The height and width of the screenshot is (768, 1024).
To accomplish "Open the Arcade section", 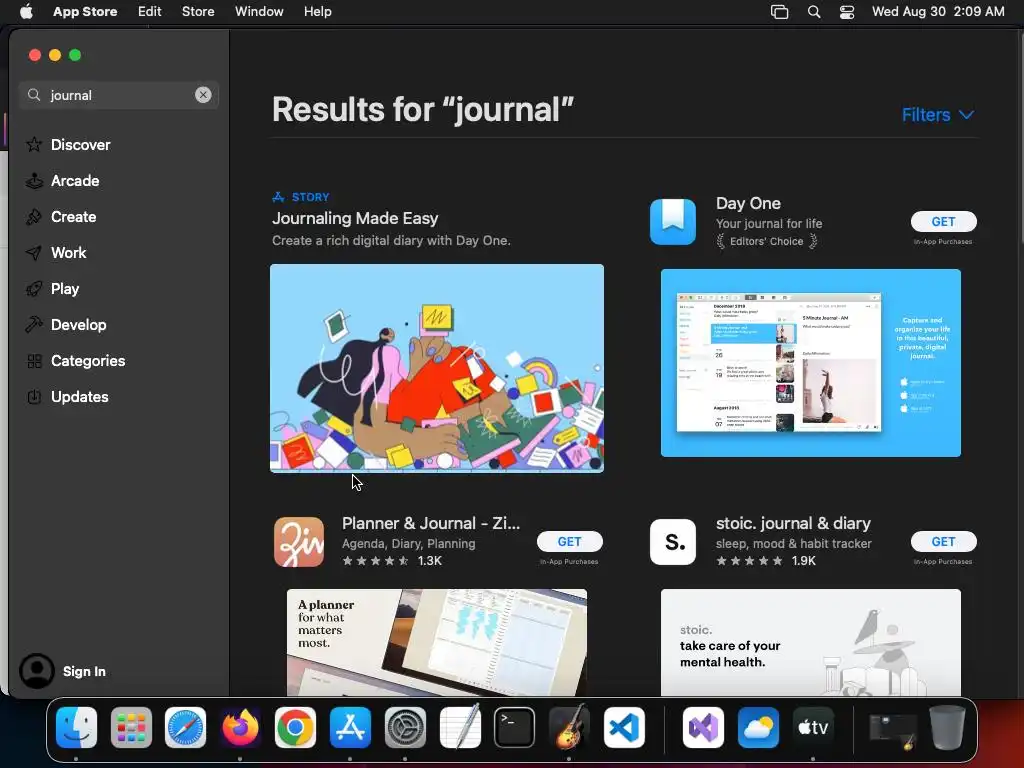I will tap(63, 180).
